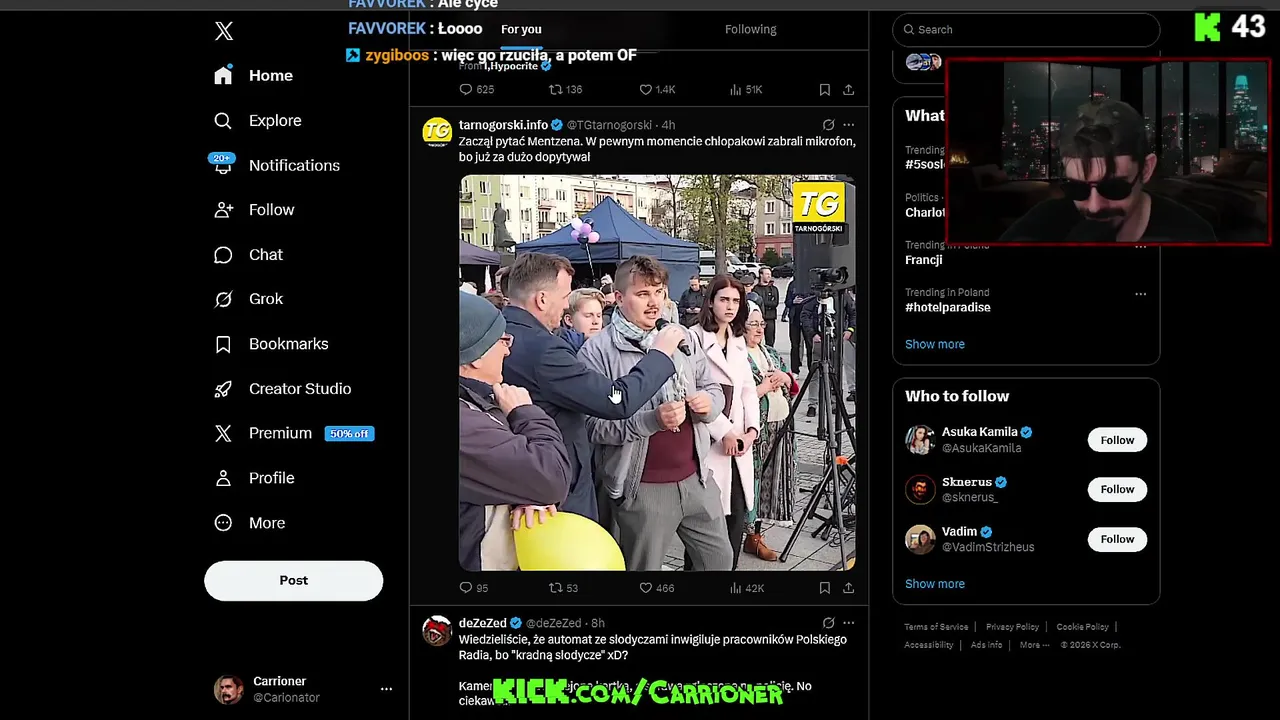Open Chat messages
The width and height of the screenshot is (1280, 720).
tap(249, 255)
